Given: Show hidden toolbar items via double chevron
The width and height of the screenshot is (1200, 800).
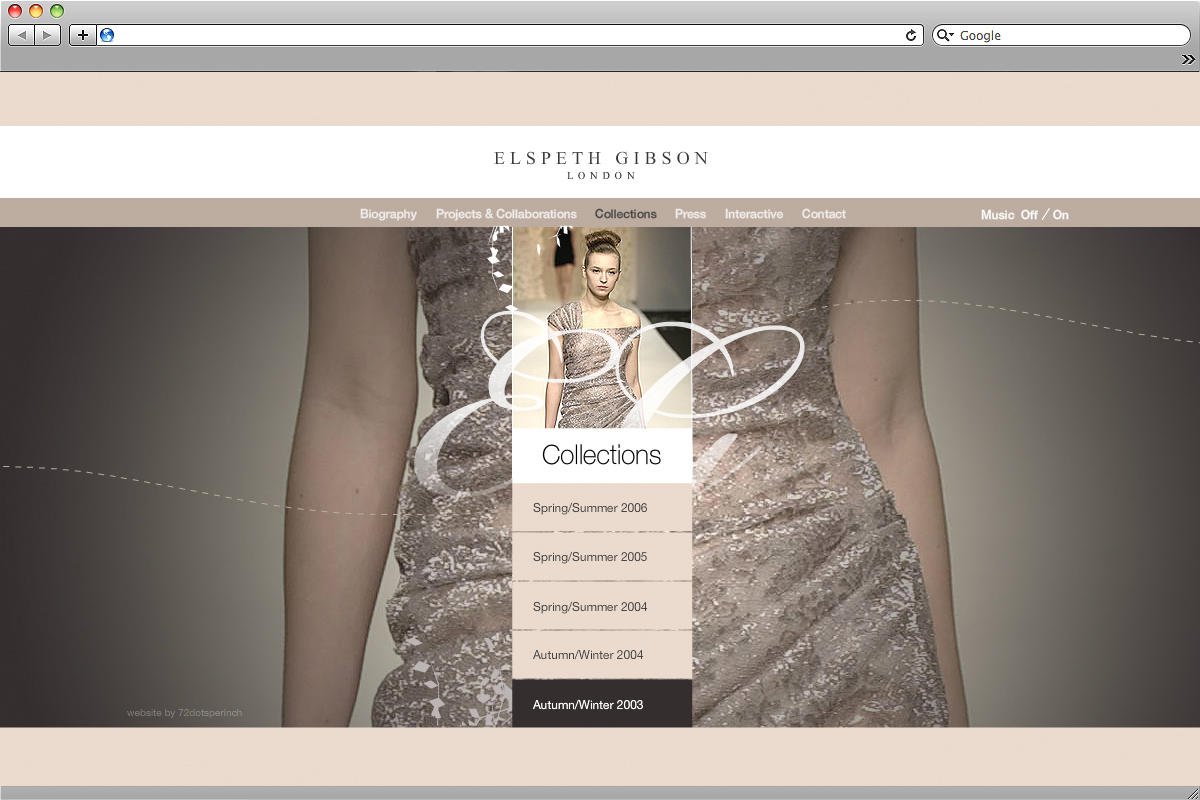Looking at the screenshot, I should [1188, 59].
